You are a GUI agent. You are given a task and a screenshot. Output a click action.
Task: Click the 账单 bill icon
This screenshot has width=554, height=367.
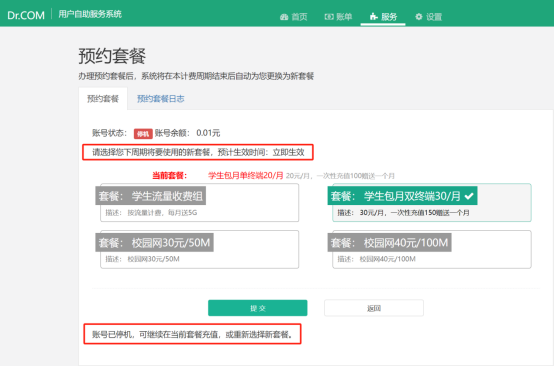[x=329, y=17]
